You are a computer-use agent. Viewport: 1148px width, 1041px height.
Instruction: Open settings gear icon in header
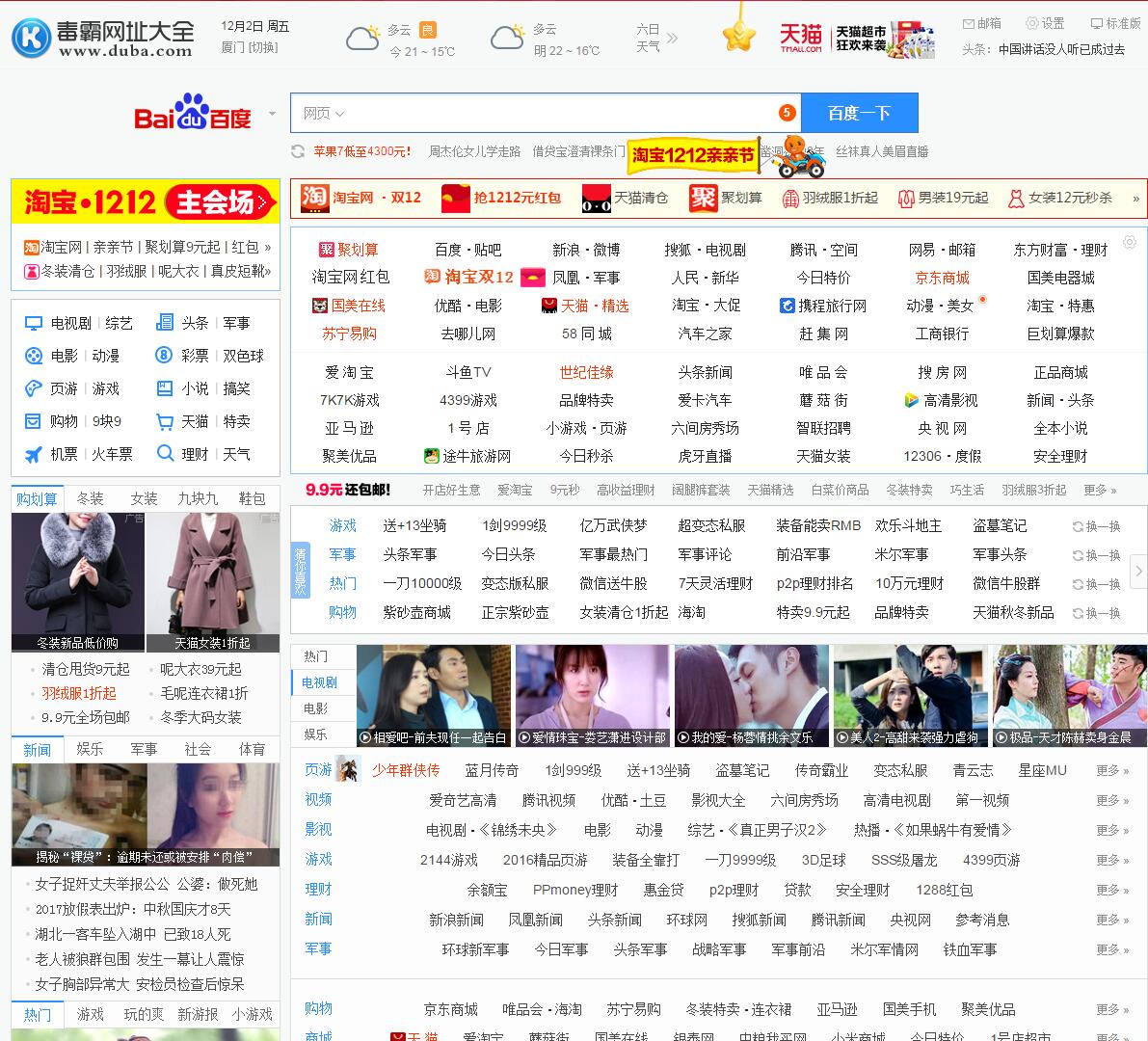1031,23
